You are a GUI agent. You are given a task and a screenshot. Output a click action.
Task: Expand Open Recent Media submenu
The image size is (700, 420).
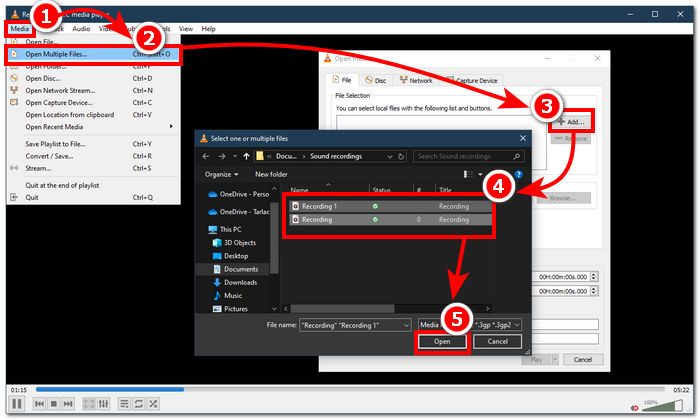pos(94,127)
